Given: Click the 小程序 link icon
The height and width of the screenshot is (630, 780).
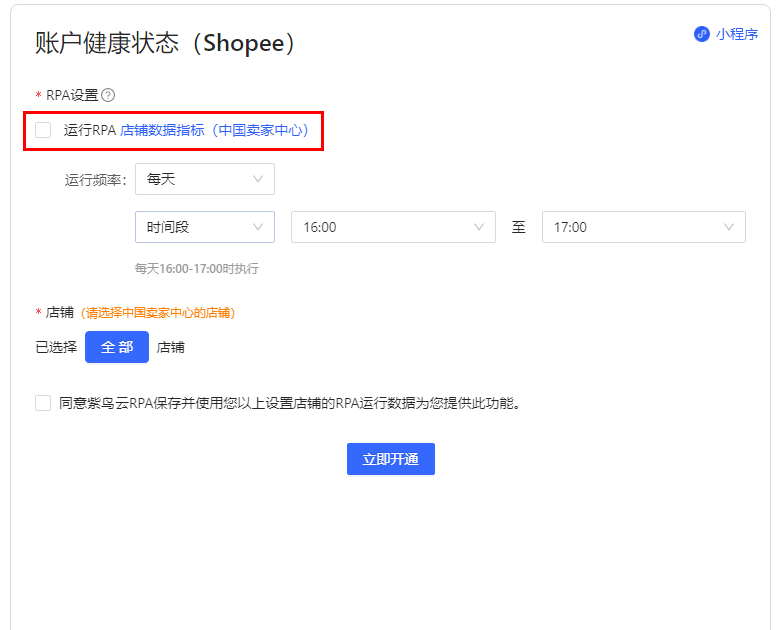Looking at the screenshot, I should click(x=701, y=34).
